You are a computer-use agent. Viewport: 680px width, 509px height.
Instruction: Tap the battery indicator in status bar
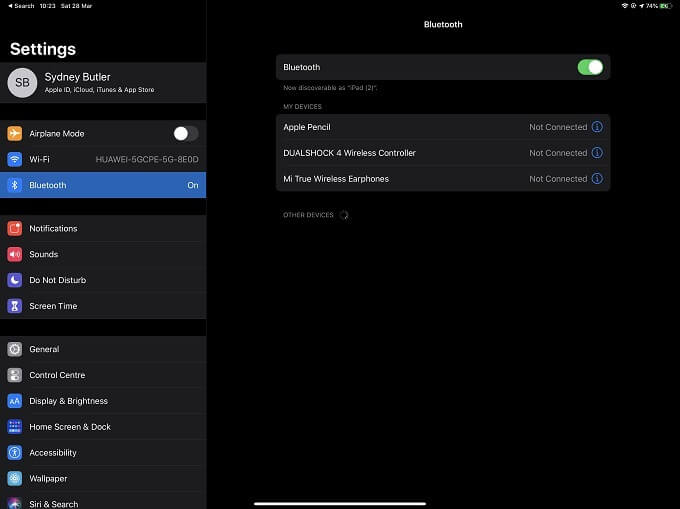pos(665,6)
